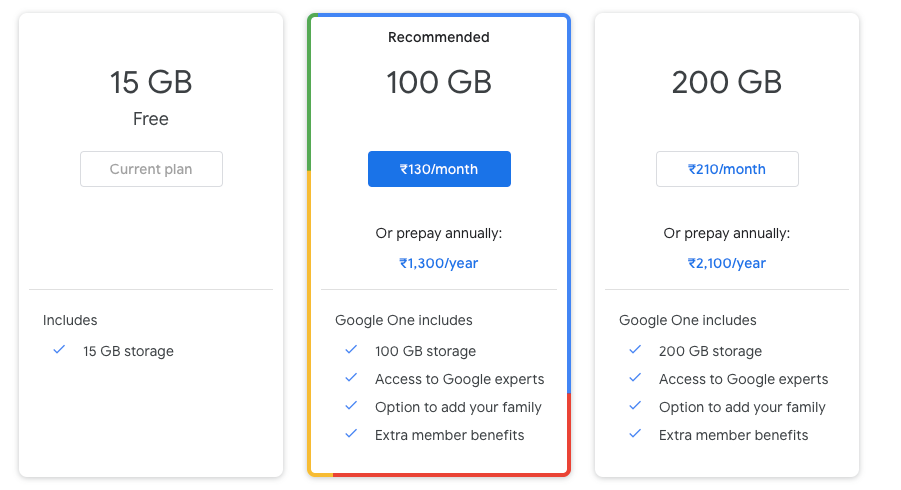
Task: Click checkmark for Extra member benefits in 200 GB plan
Action: click(x=635, y=434)
